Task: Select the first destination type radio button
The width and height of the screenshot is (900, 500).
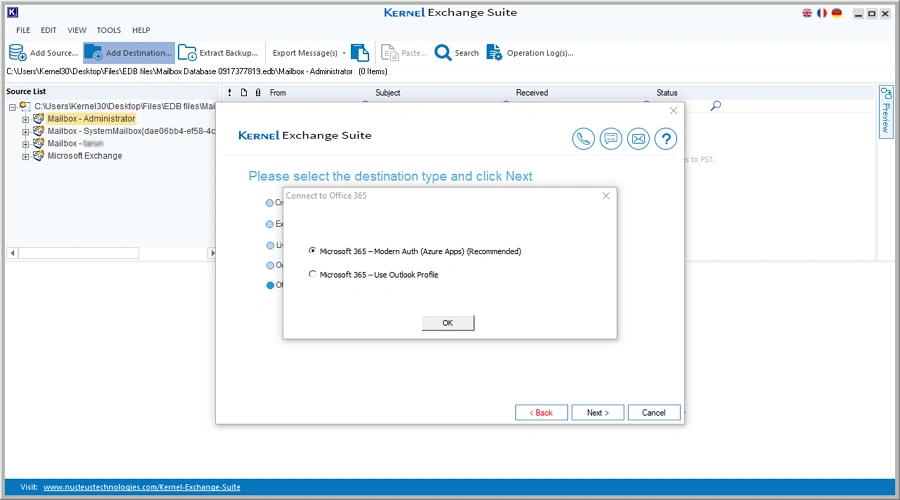Action: point(270,203)
